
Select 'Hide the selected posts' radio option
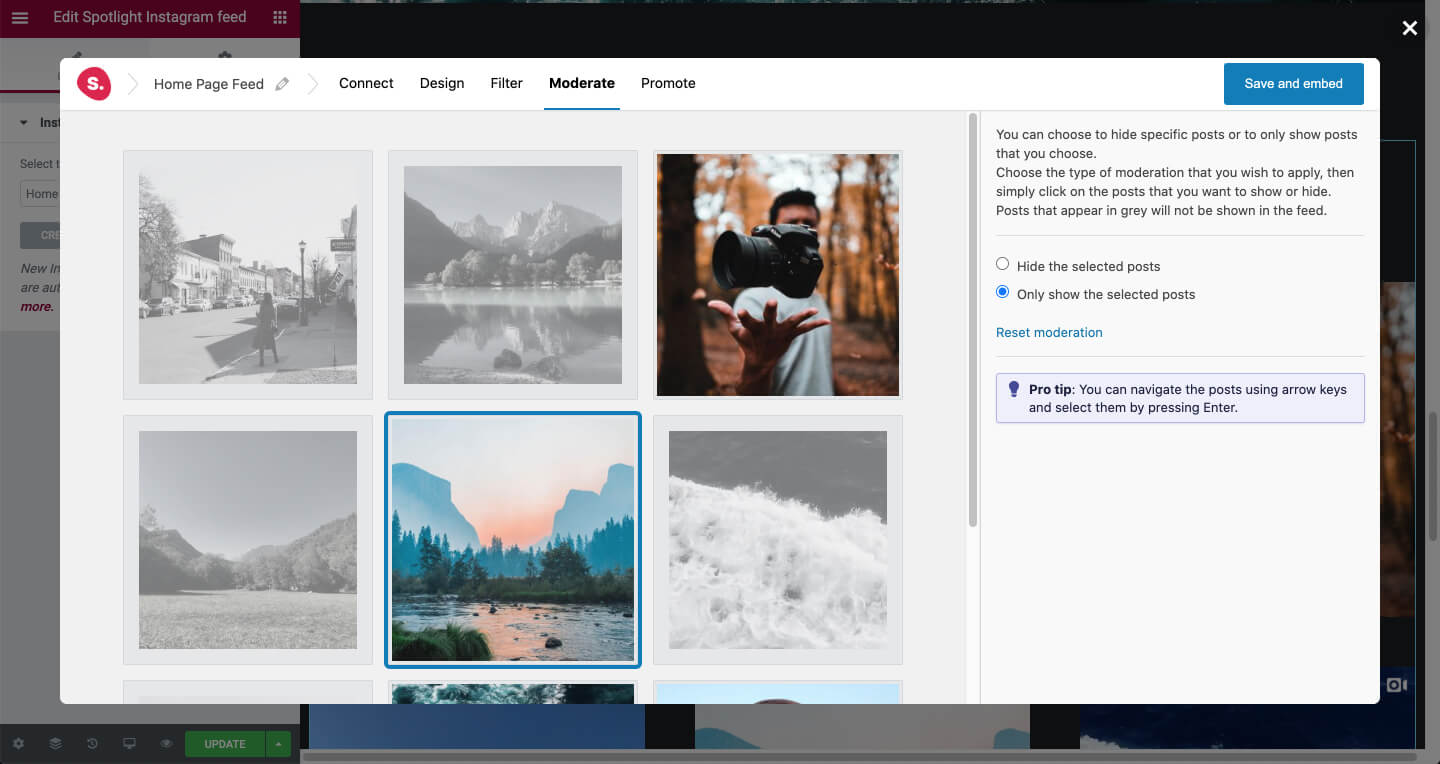1003,265
